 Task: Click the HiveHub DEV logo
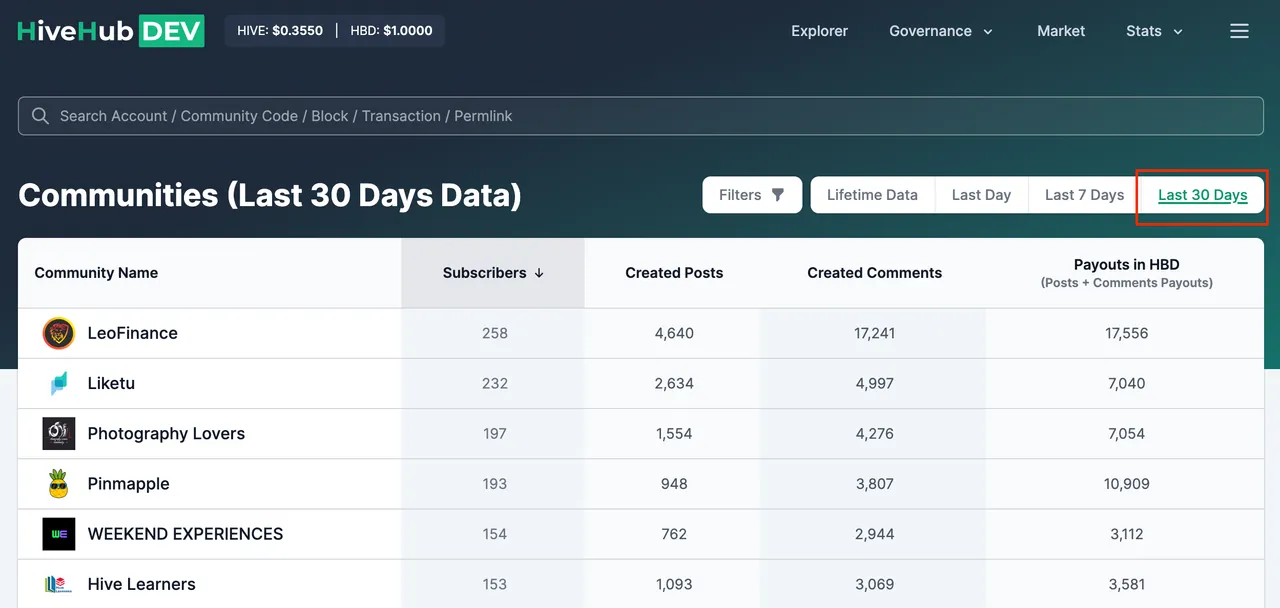(x=111, y=31)
